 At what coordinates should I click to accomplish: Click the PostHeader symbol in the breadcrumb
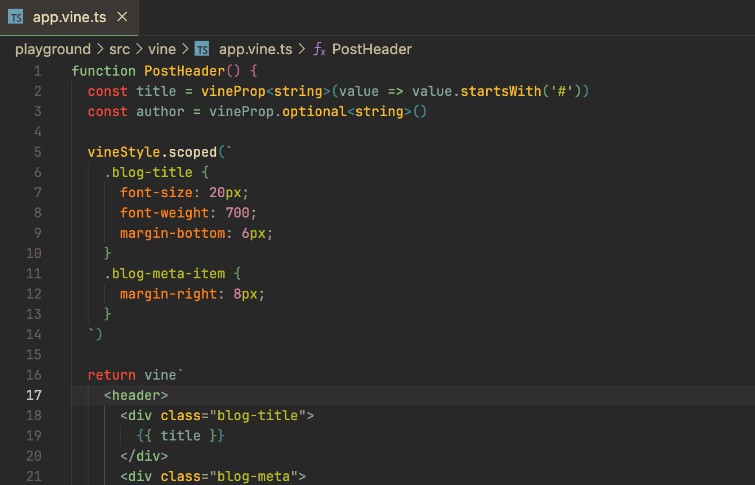(372, 49)
